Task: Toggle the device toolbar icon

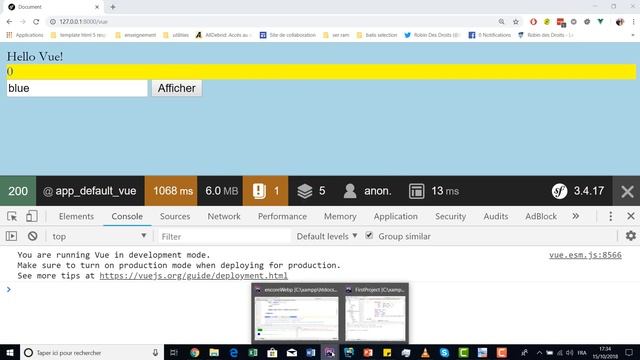Action: (x=31, y=216)
